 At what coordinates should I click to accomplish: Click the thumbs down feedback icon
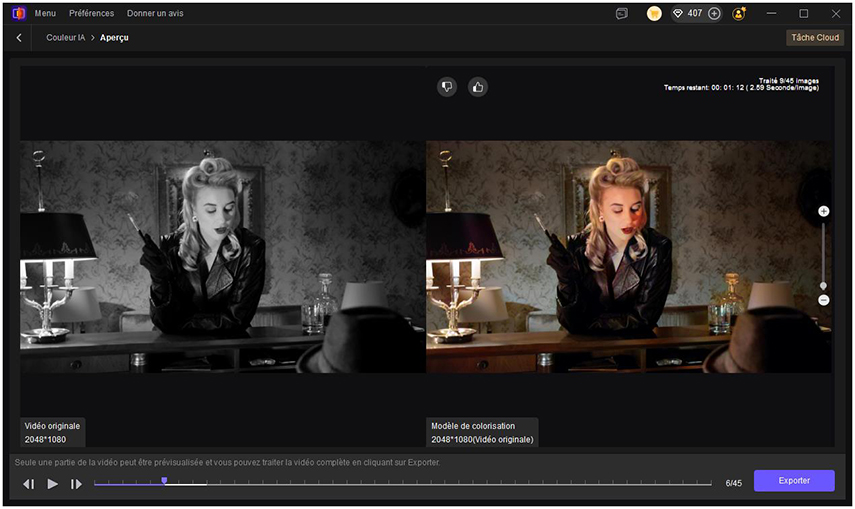[x=447, y=87]
